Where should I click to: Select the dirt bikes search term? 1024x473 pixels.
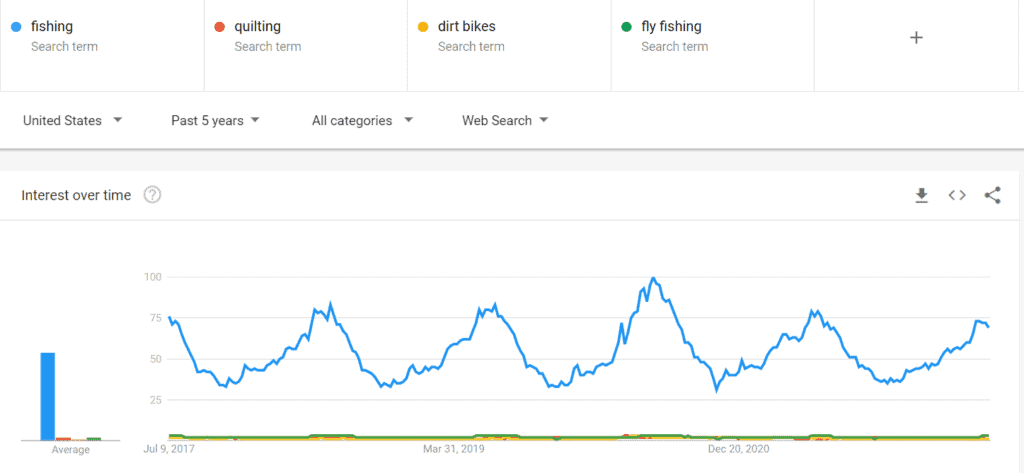[x=466, y=27]
